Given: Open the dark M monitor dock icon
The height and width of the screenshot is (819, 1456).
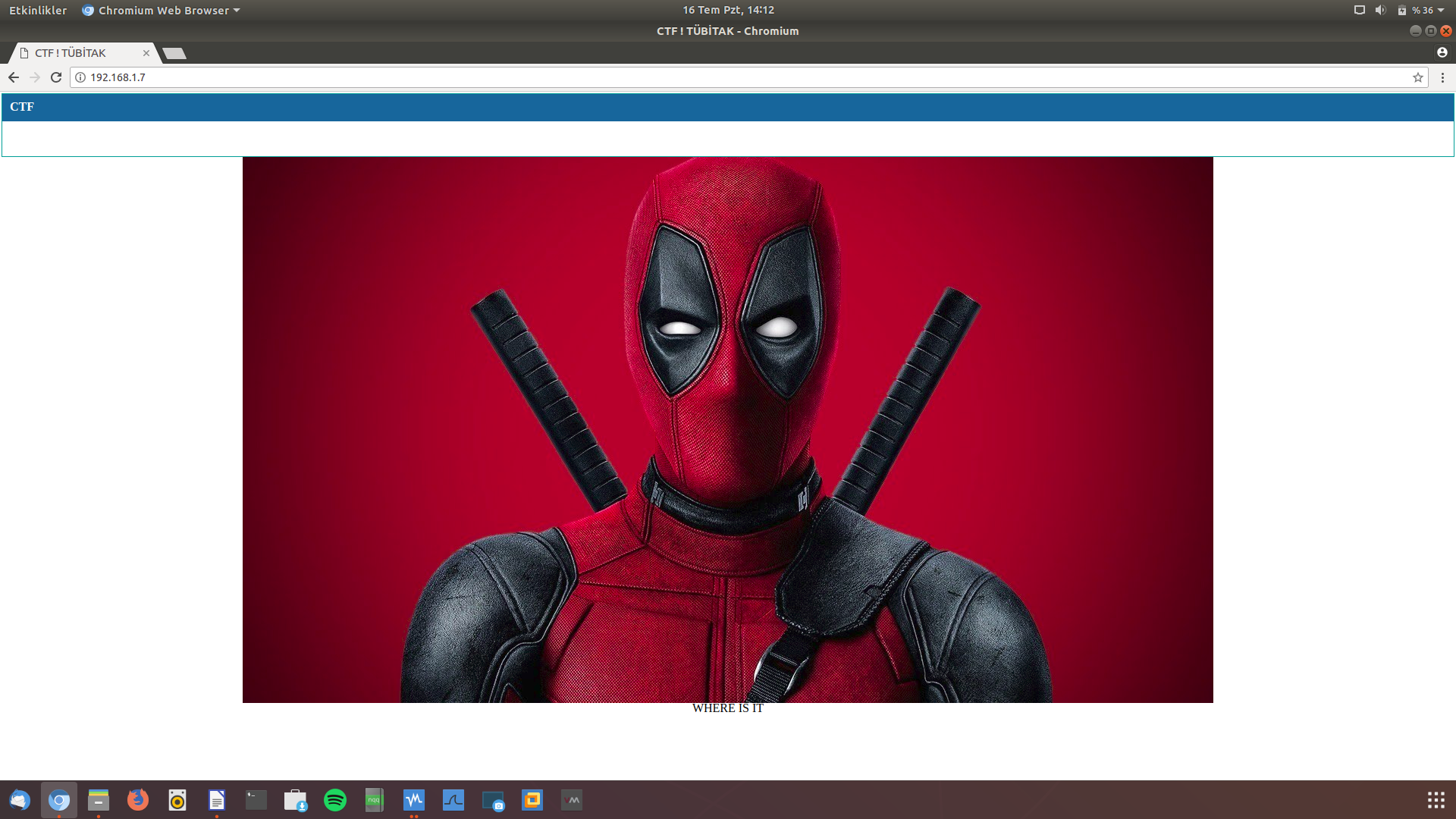Looking at the screenshot, I should [572, 800].
